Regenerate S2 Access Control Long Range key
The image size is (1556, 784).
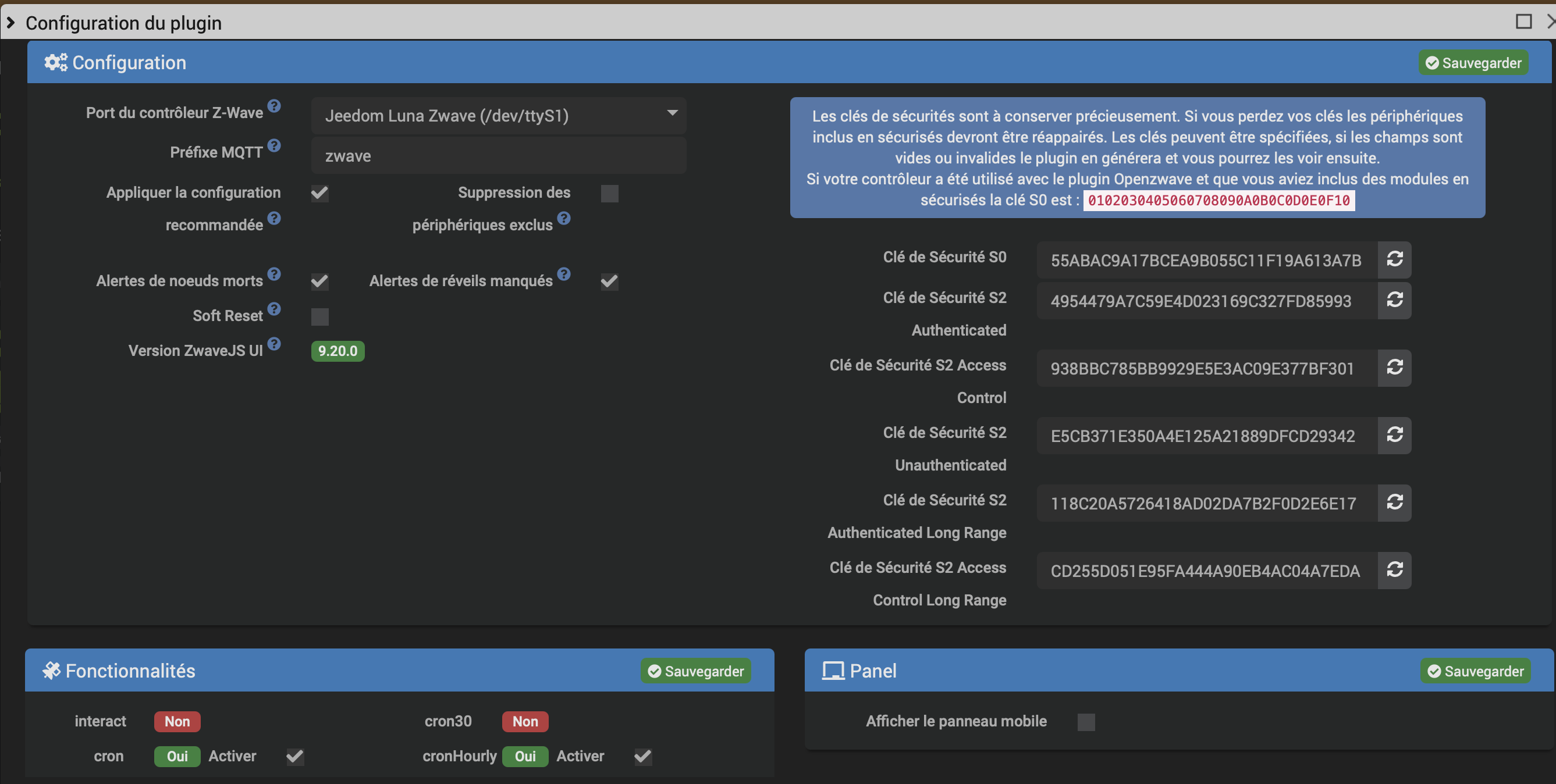tap(1394, 571)
